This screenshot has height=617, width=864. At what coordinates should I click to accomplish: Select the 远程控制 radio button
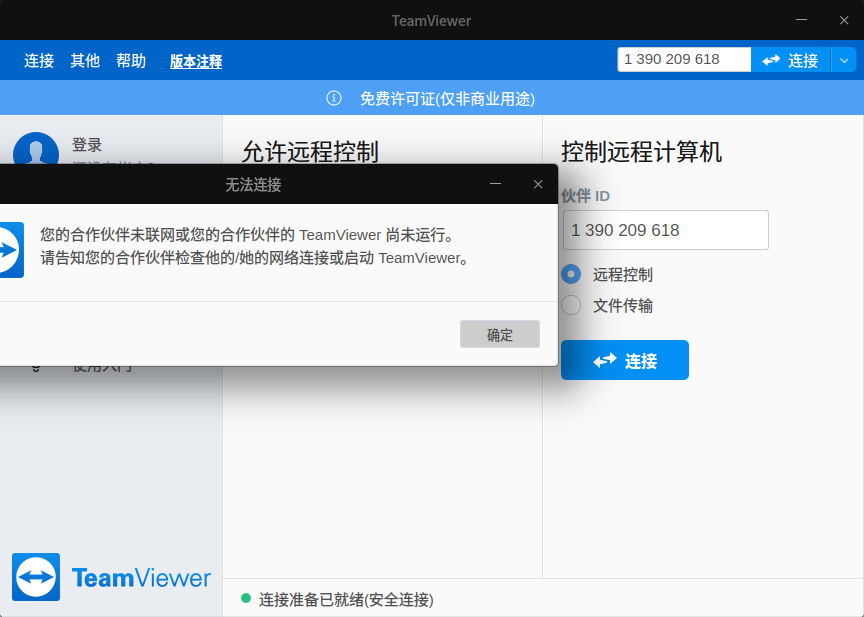pos(569,275)
